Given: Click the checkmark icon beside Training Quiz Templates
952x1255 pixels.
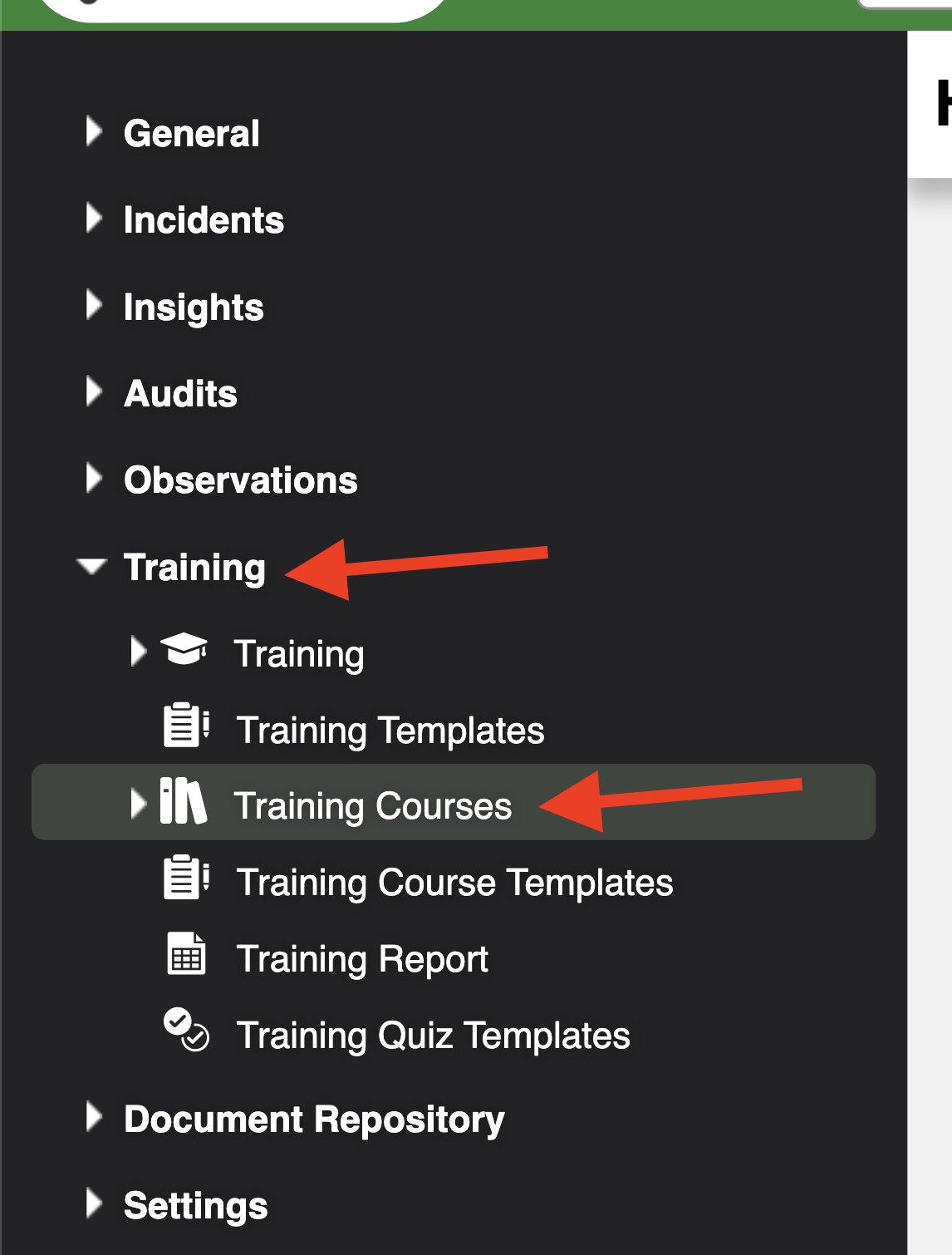Looking at the screenshot, I should (186, 1030).
